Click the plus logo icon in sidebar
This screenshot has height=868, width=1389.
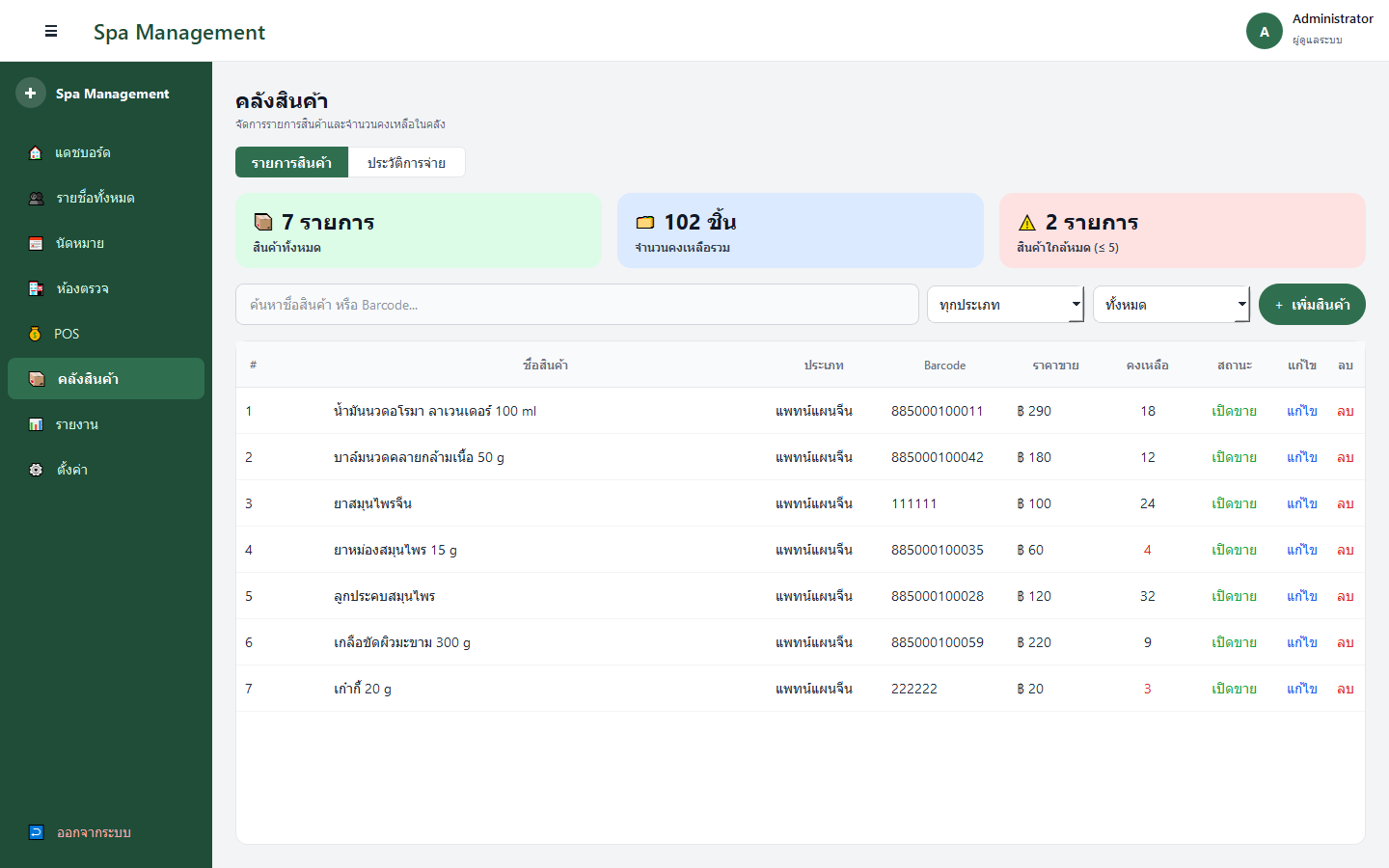click(31, 93)
